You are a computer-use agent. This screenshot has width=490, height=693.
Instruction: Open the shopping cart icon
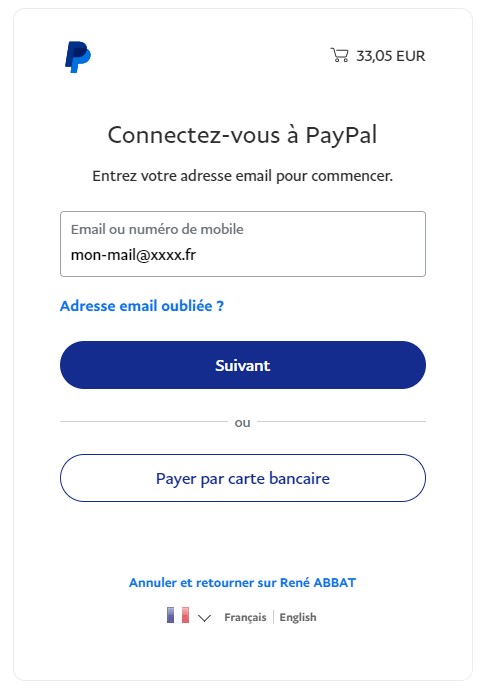[x=339, y=55]
